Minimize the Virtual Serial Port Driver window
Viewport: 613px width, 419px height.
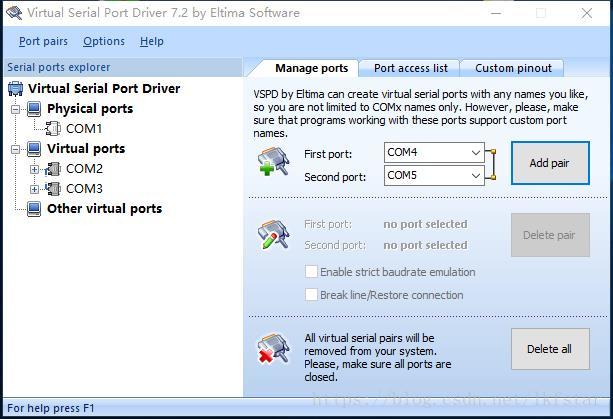(496, 13)
